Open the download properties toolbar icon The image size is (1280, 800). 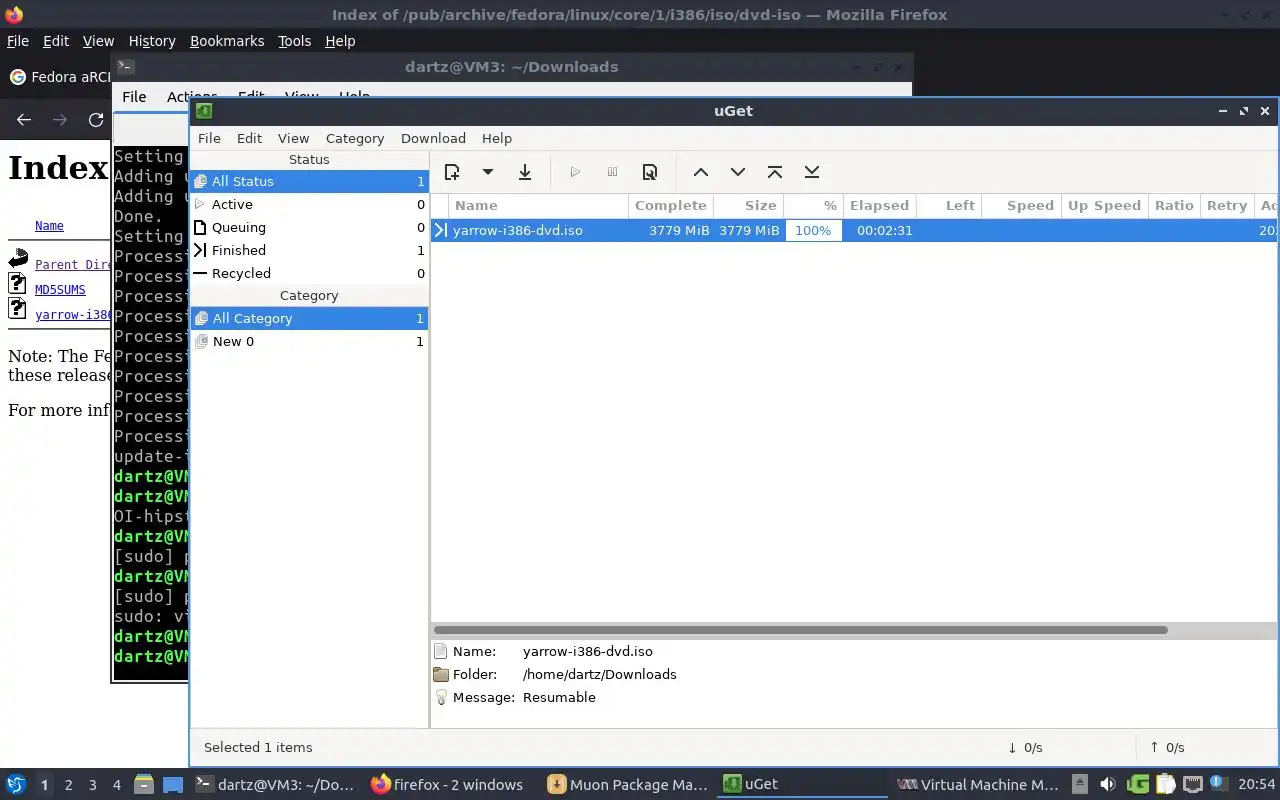[x=650, y=172]
